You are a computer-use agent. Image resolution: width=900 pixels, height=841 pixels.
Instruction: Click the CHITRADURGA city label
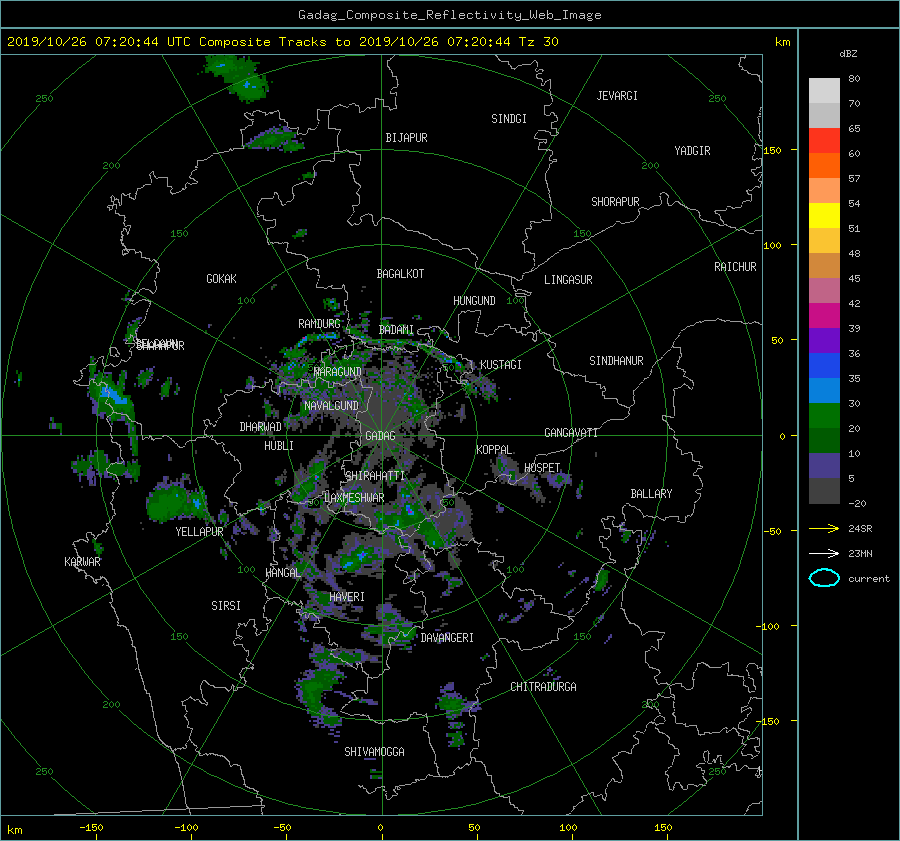point(543,687)
